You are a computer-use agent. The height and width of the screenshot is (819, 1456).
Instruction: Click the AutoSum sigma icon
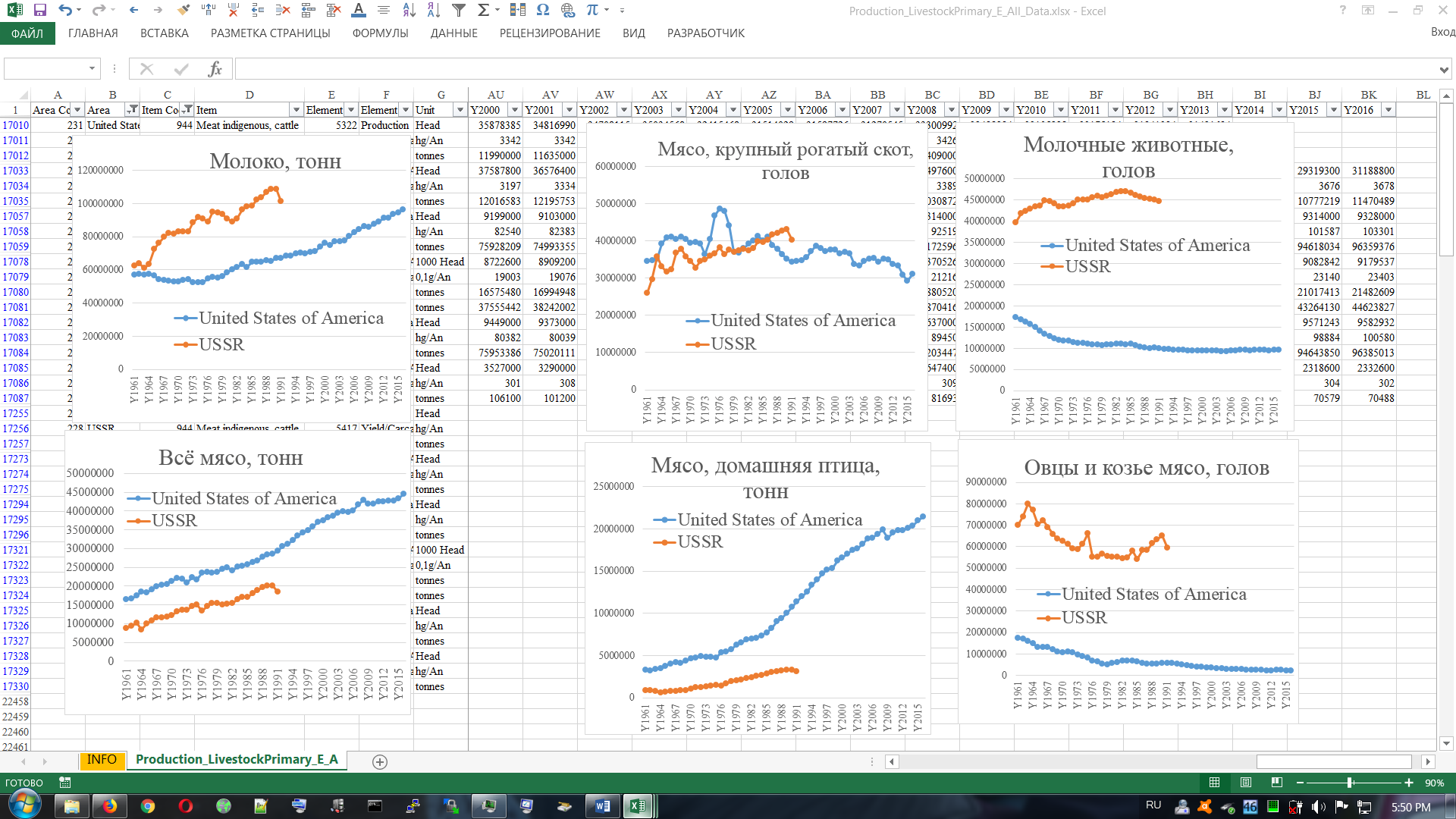pos(483,11)
